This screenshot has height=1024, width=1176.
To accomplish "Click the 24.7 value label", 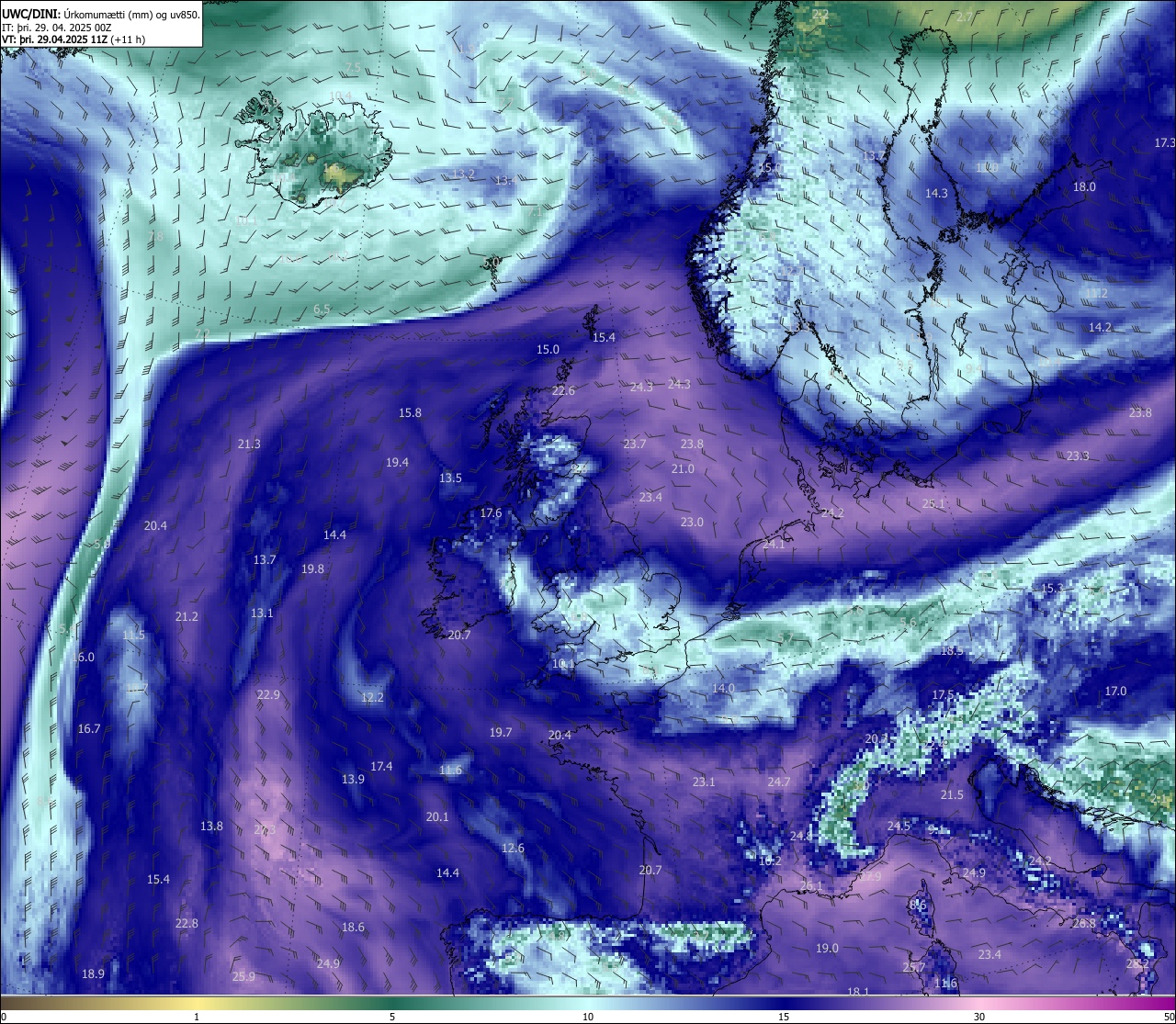I will 779,782.
